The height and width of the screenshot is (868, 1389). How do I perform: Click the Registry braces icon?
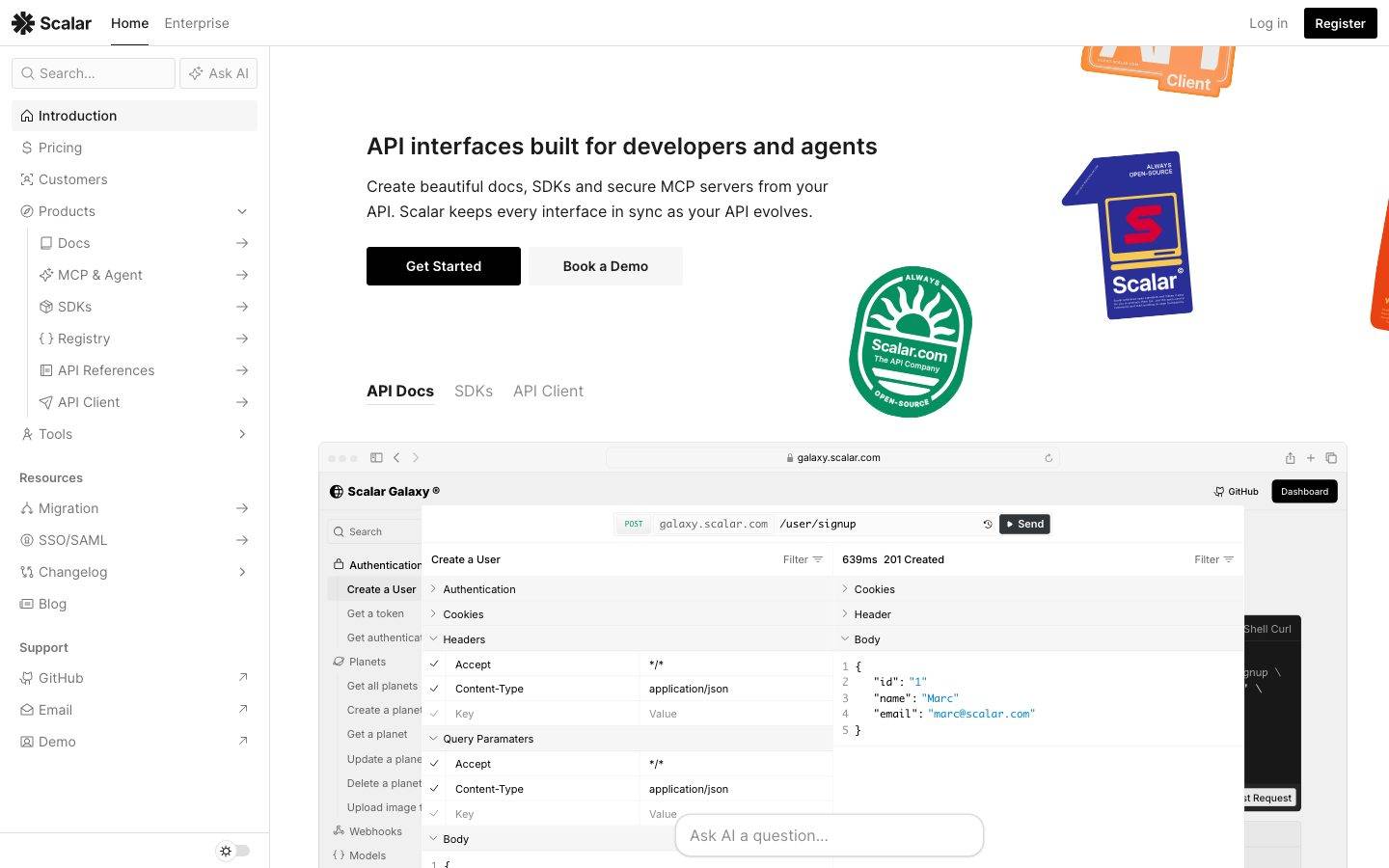46,339
